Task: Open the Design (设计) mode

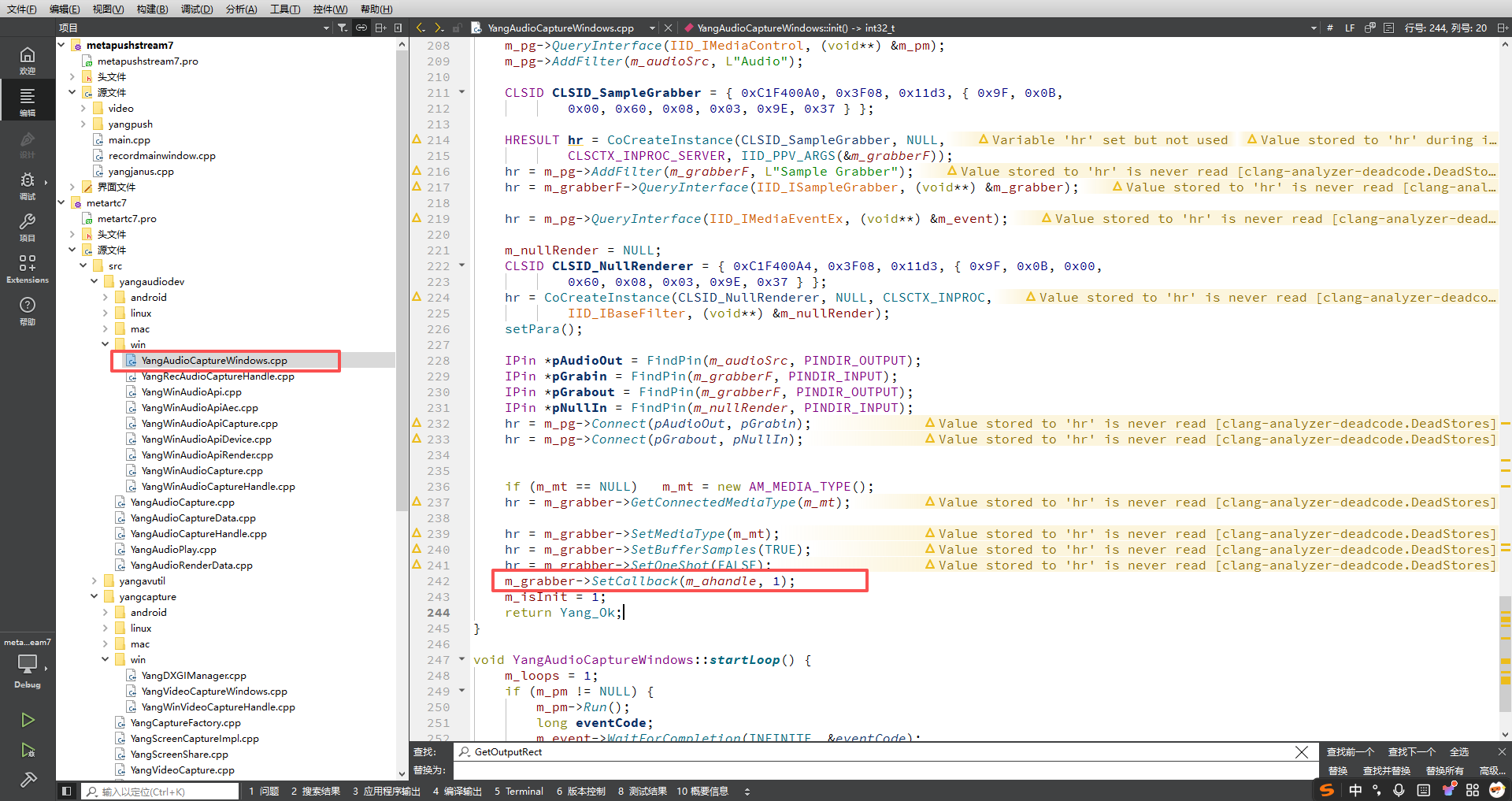Action: point(28,144)
